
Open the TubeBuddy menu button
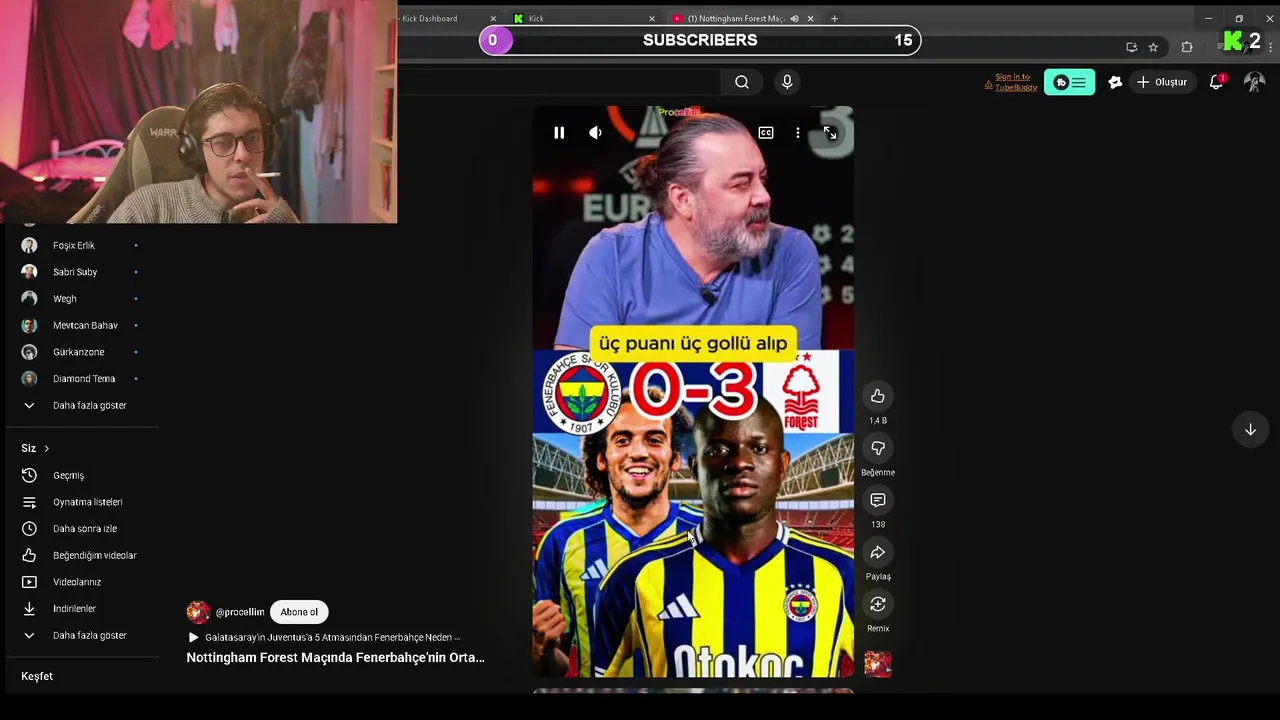pyautogui.click(x=1069, y=82)
